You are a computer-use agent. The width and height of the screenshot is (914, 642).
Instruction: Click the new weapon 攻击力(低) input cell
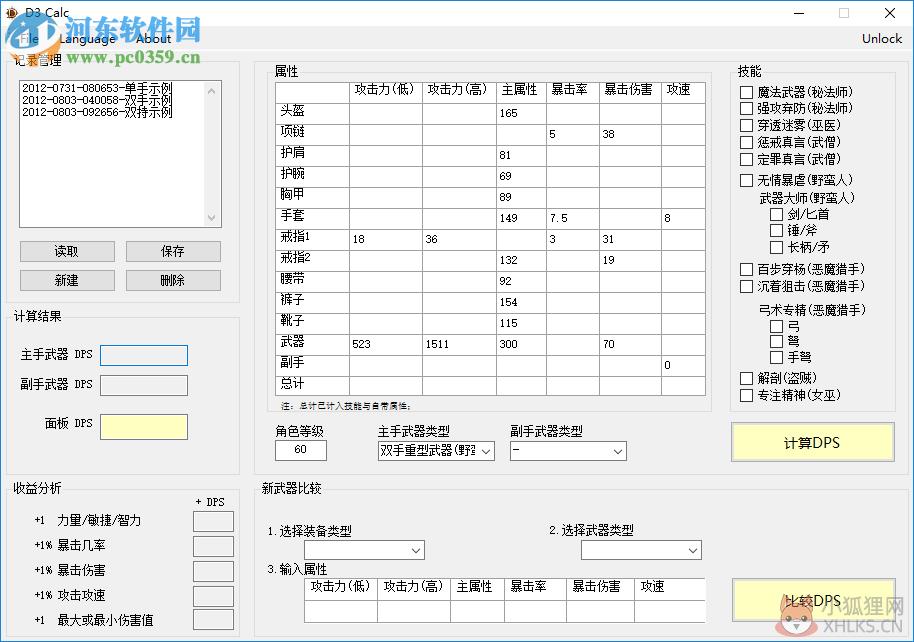tap(341, 611)
